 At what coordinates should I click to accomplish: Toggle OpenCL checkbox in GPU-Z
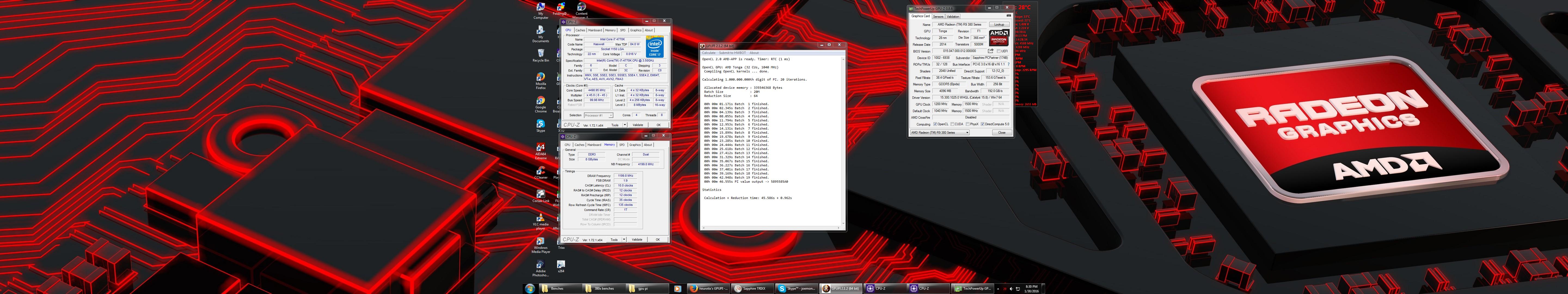[x=936, y=124]
